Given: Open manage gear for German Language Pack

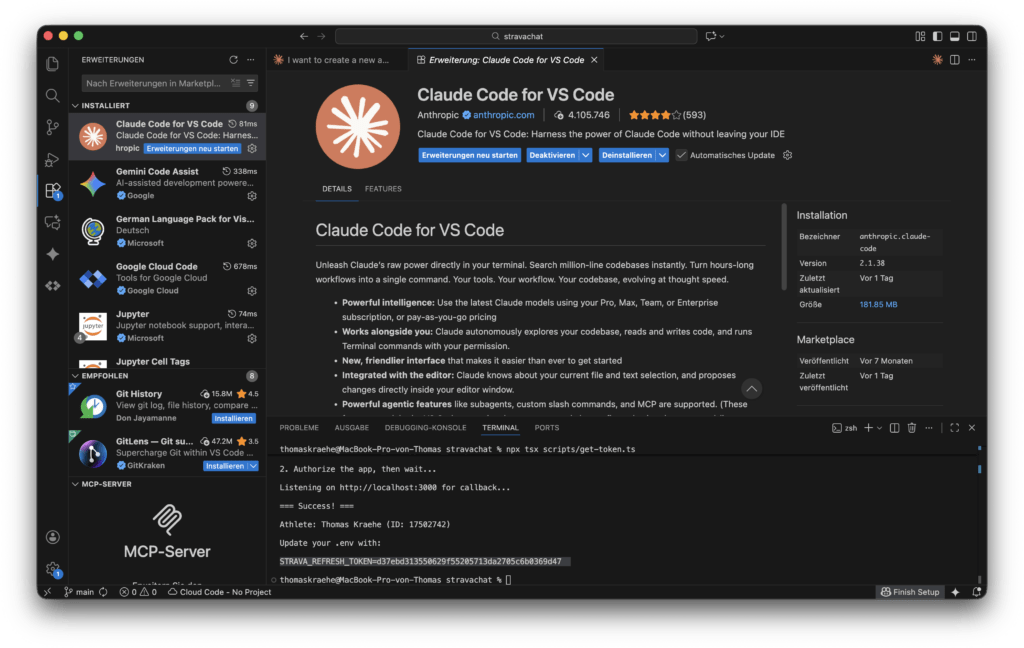Looking at the screenshot, I should (252, 243).
